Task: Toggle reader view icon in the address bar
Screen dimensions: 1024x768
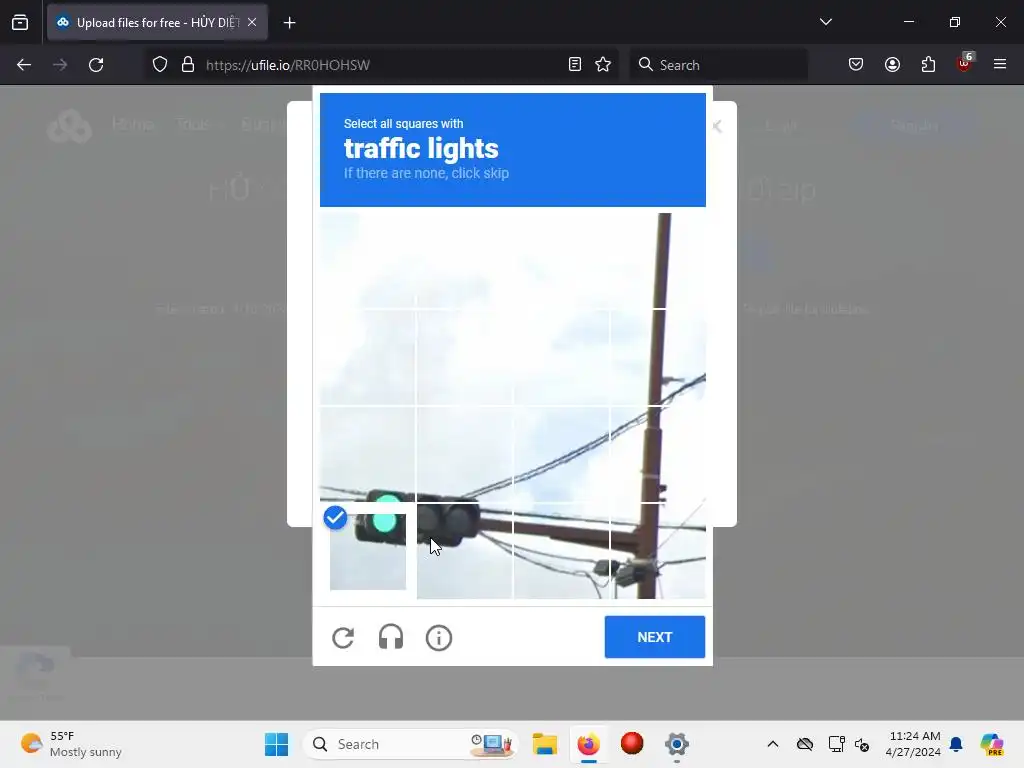Action: point(575,65)
